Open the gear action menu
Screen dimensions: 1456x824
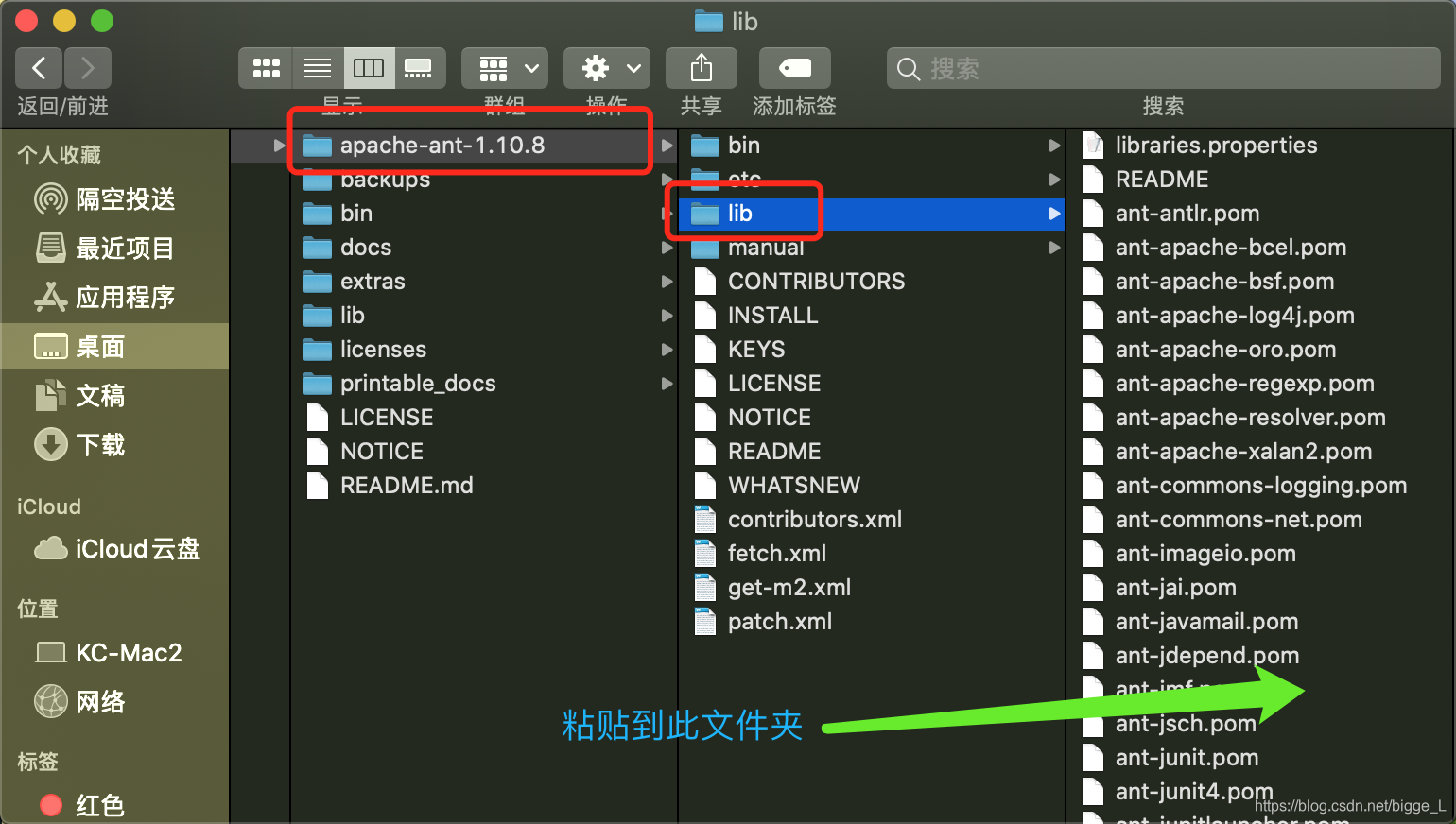pyautogui.click(x=607, y=68)
